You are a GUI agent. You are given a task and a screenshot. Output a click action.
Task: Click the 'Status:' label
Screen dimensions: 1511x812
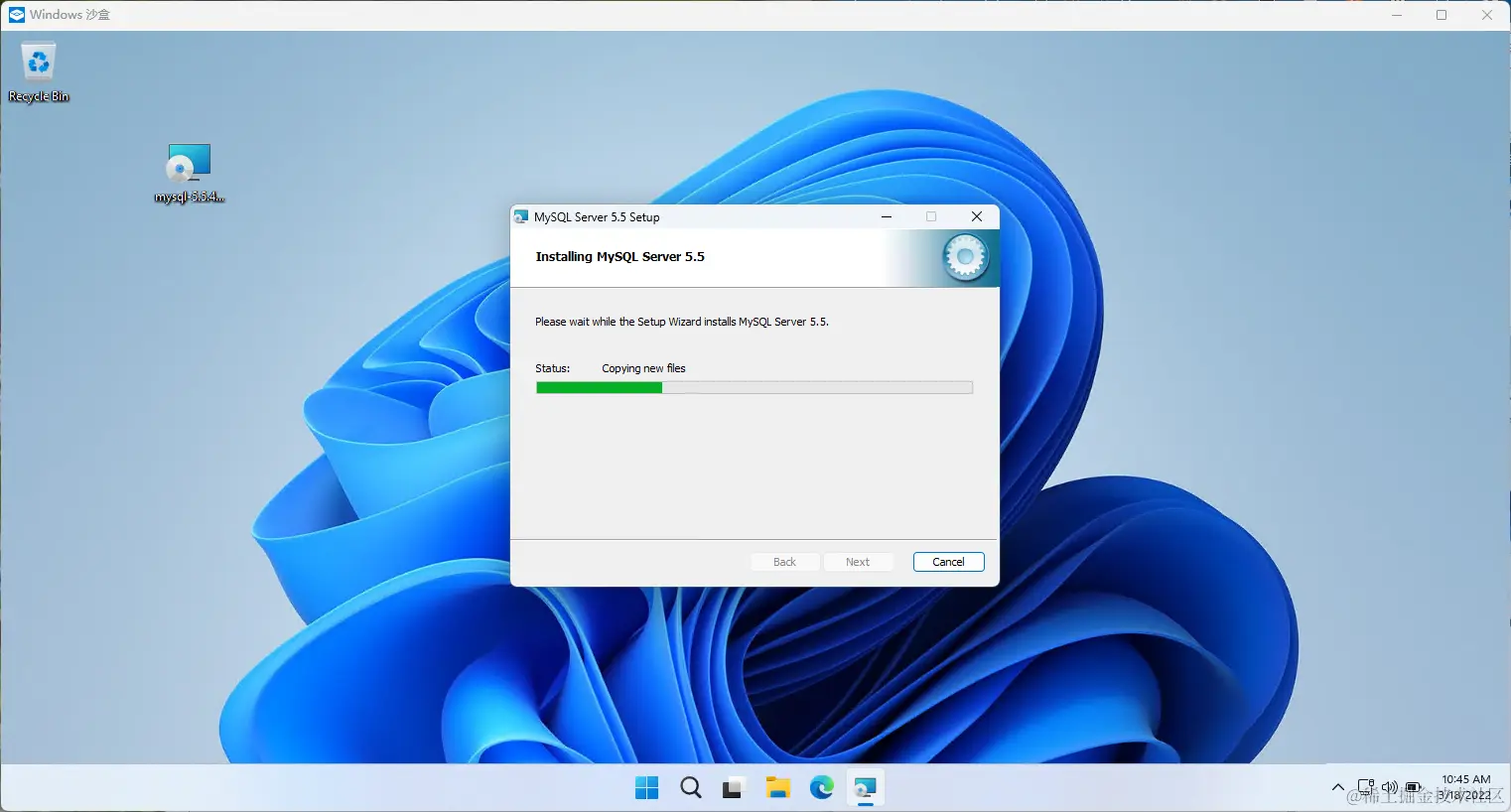click(x=553, y=368)
